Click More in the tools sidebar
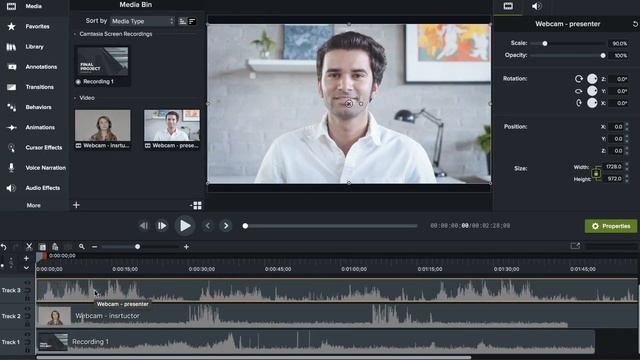Image resolution: width=640 pixels, height=360 pixels. (33, 205)
